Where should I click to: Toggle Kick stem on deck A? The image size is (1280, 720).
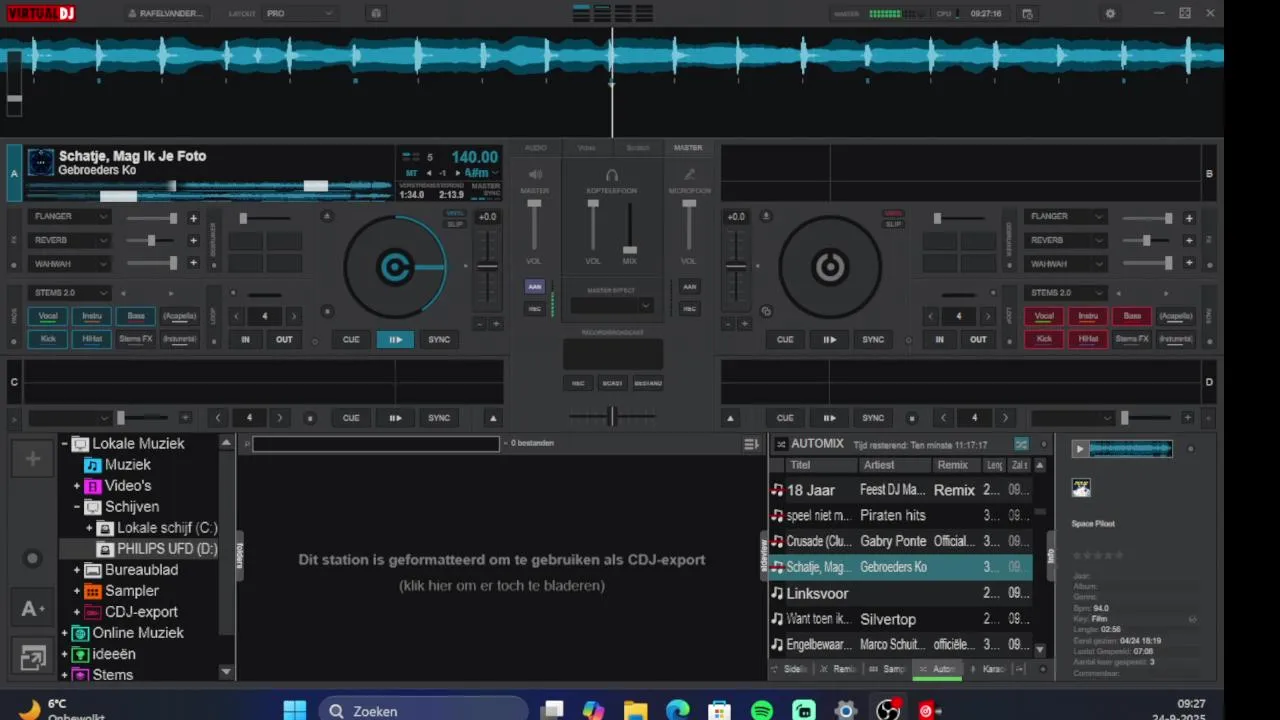click(x=48, y=339)
